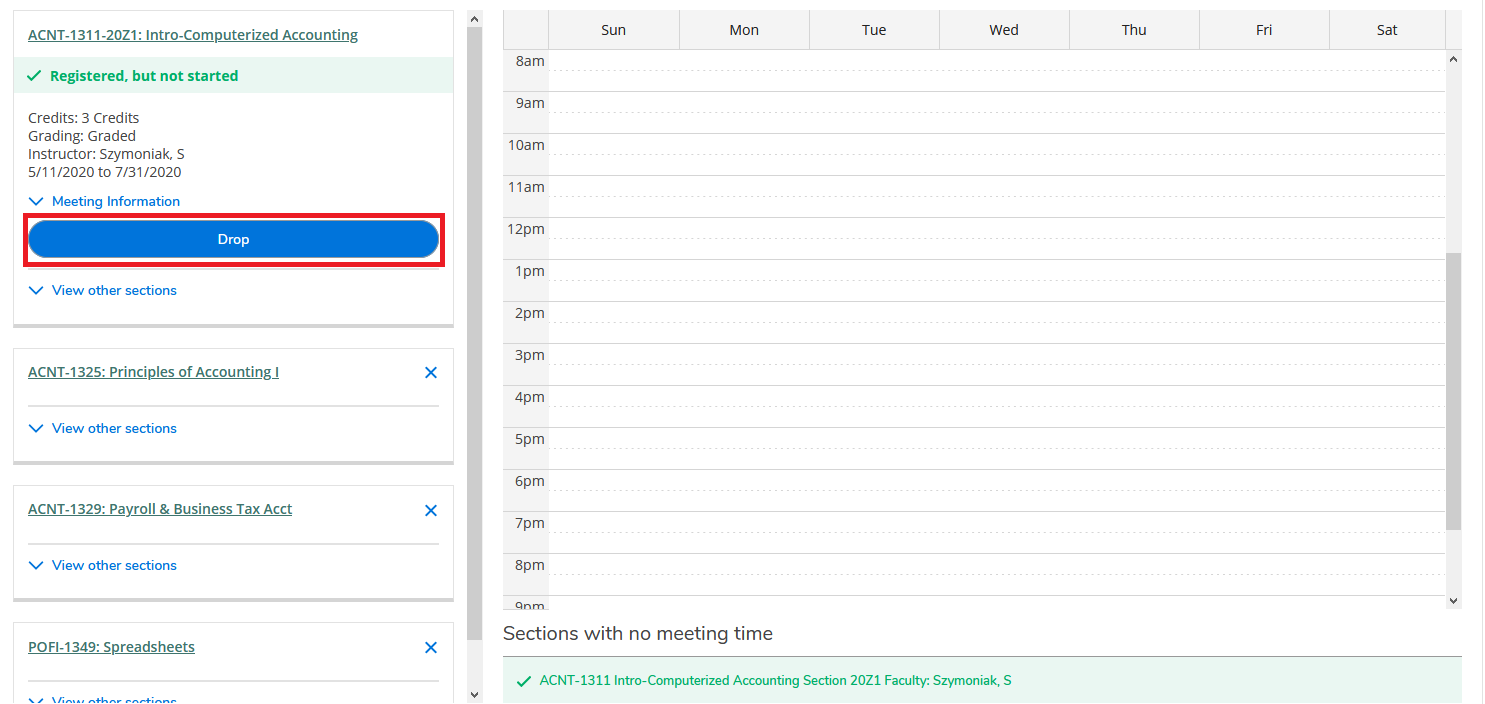Click the Sections with no meeting time heading
Viewport: 1485px width, 704px height.
tap(638, 633)
